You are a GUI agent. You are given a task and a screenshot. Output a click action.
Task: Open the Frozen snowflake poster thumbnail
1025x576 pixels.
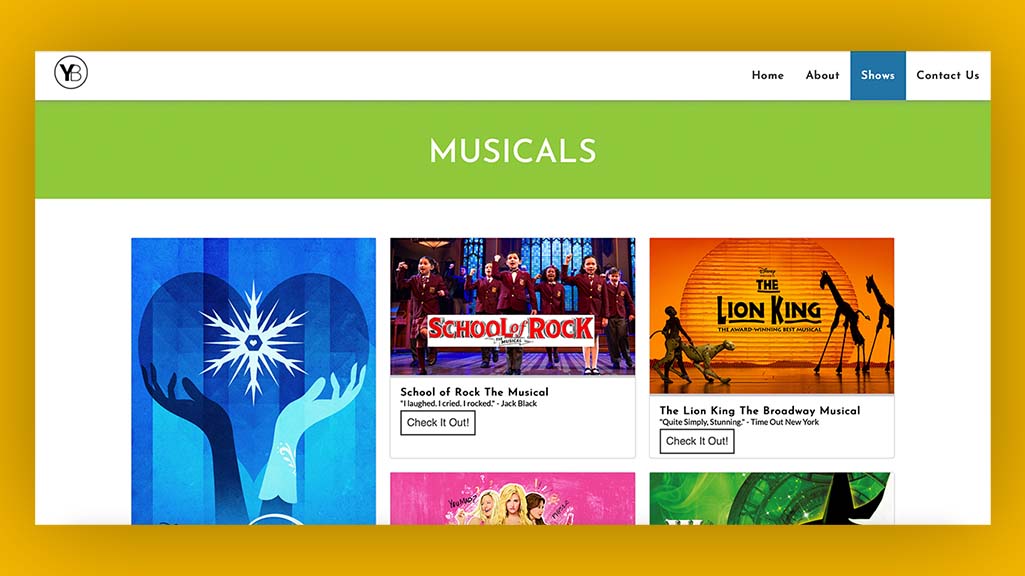click(x=254, y=381)
